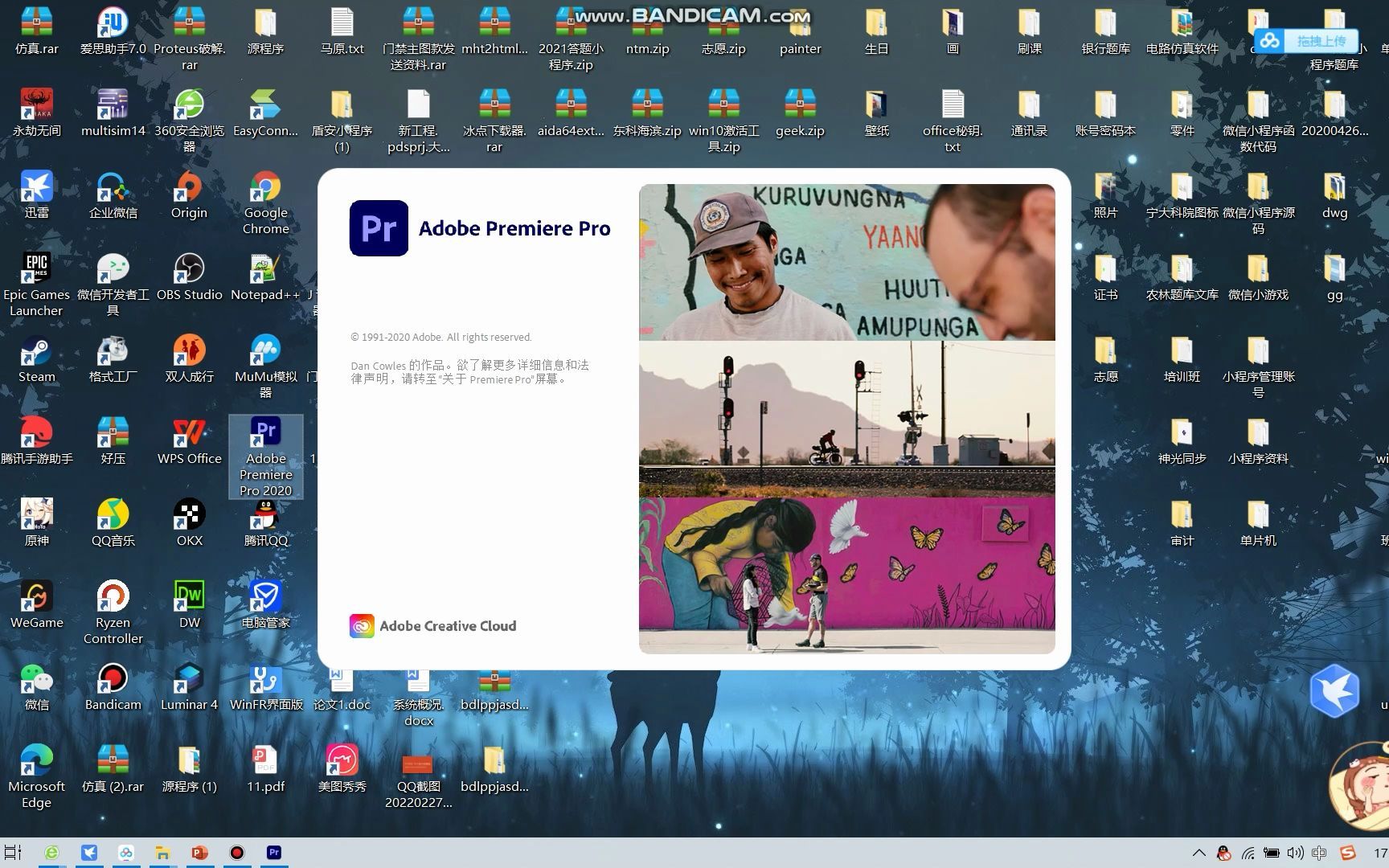The width and height of the screenshot is (1389, 868).
Task: Open the QQ音乐 desktop shortcut
Action: (113, 522)
